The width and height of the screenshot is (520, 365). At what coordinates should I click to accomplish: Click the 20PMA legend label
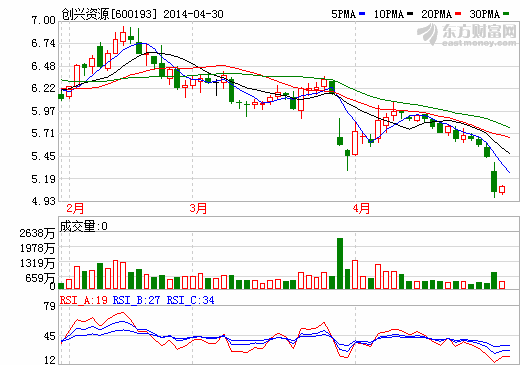(x=437, y=14)
